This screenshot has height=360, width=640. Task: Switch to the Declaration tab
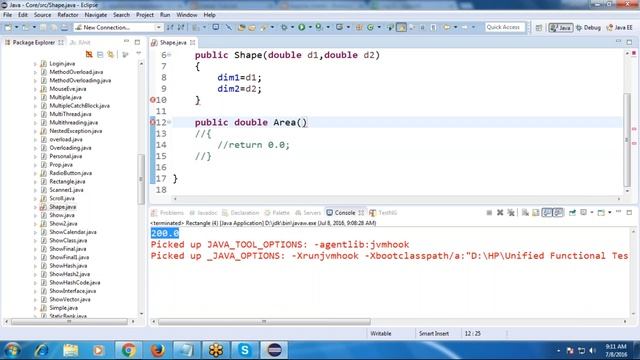[241, 213]
